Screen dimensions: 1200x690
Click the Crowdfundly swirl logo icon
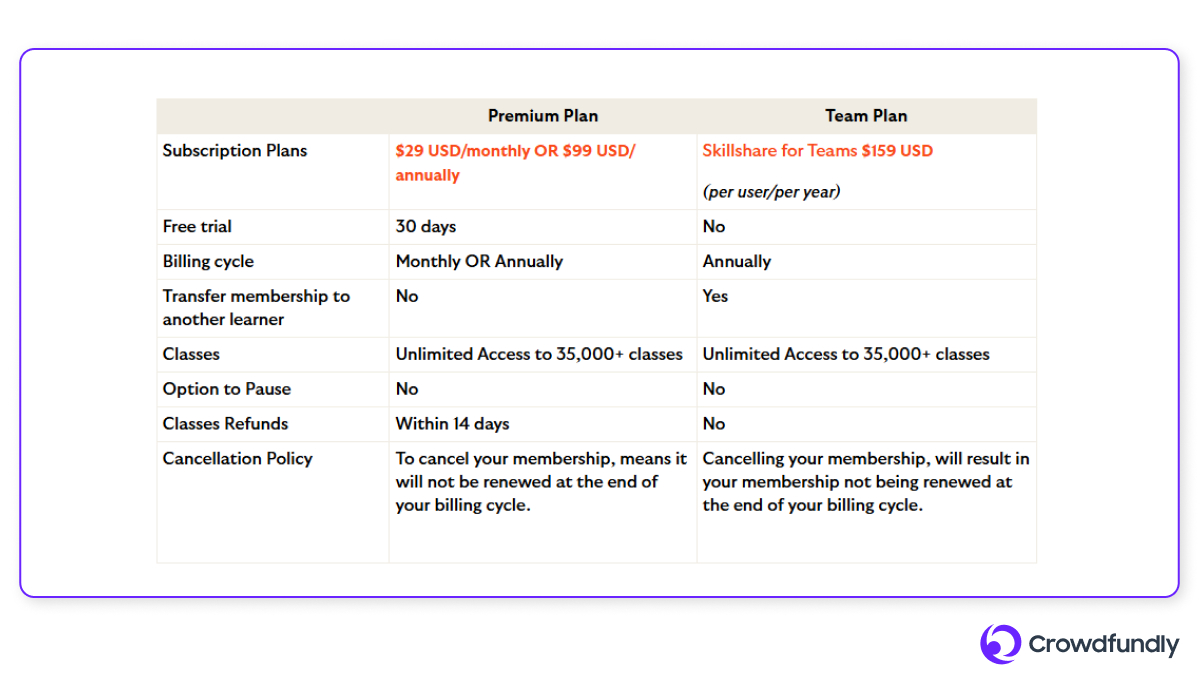click(1000, 644)
